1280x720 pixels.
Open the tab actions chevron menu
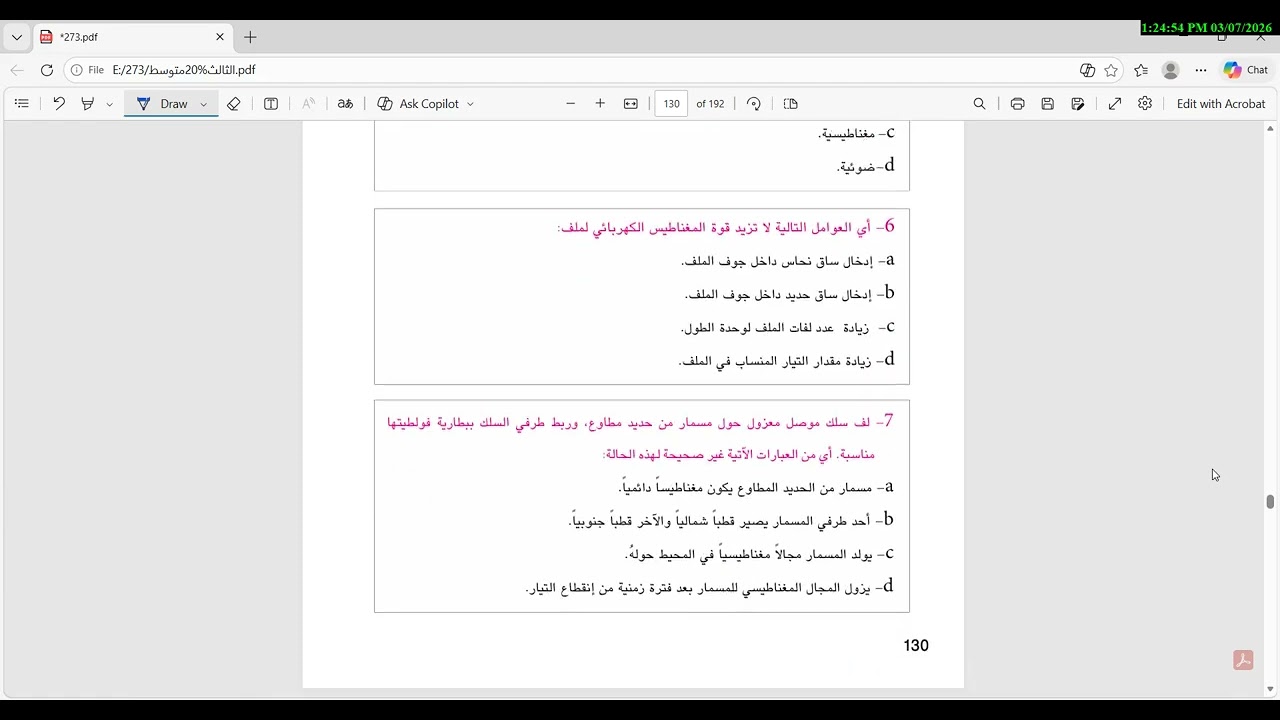tap(17, 37)
